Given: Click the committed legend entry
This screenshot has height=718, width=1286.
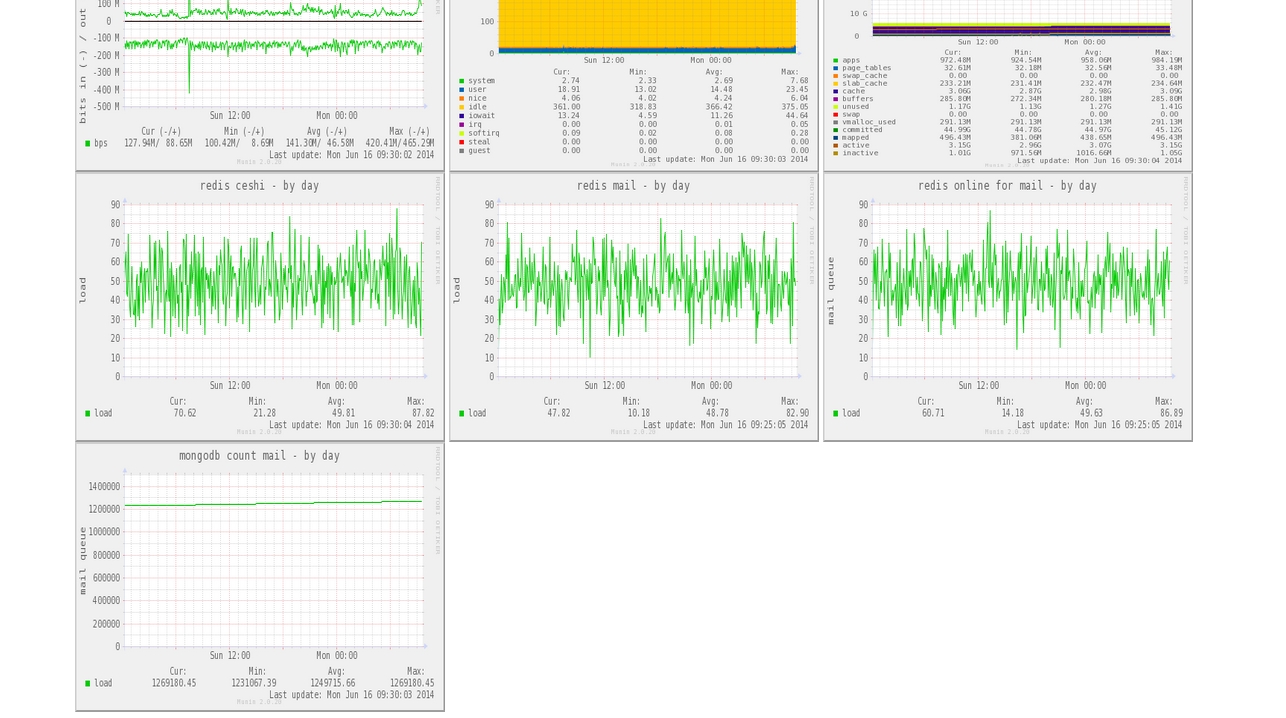Looking at the screenshot, I should click(862, 129).
